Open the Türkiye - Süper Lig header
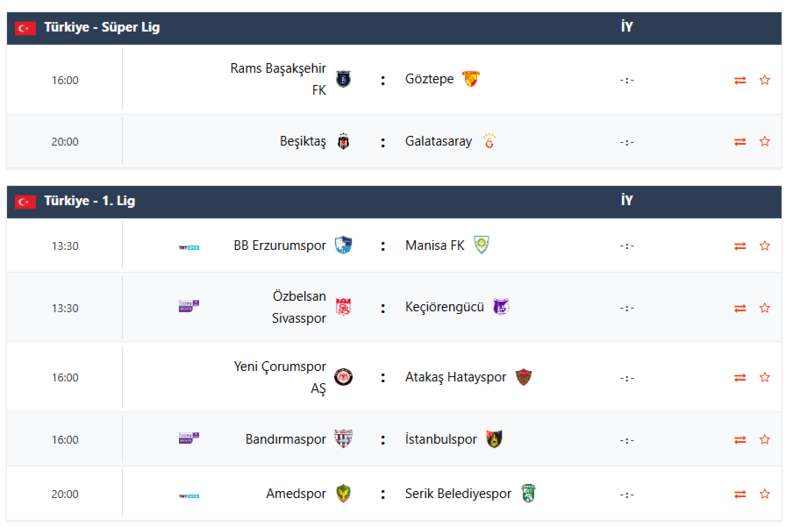The image size is (800, 527). [x=101, y=28]
